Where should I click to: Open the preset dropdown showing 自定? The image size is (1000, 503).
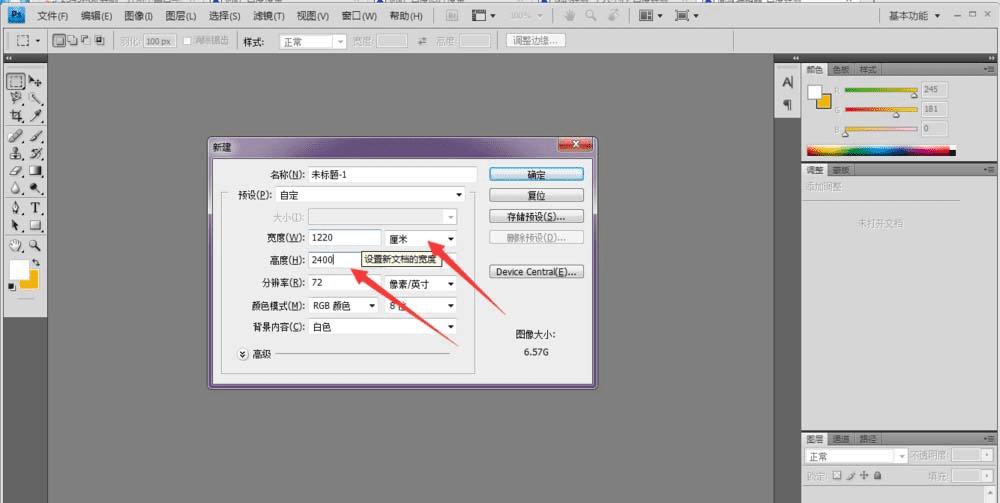tap(371, 195)
